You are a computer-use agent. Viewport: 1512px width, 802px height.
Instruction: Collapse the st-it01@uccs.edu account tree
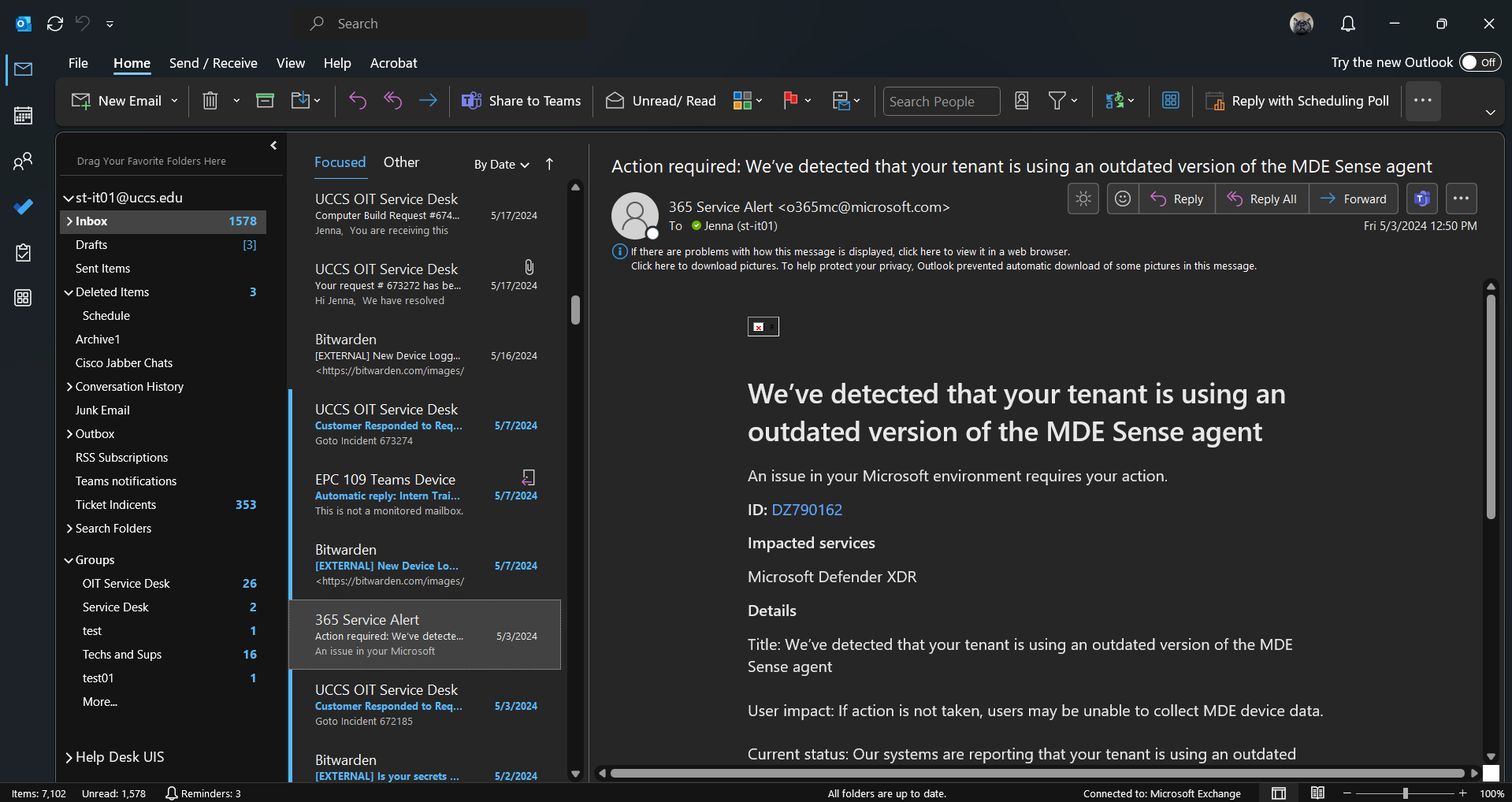coord(69,198)
